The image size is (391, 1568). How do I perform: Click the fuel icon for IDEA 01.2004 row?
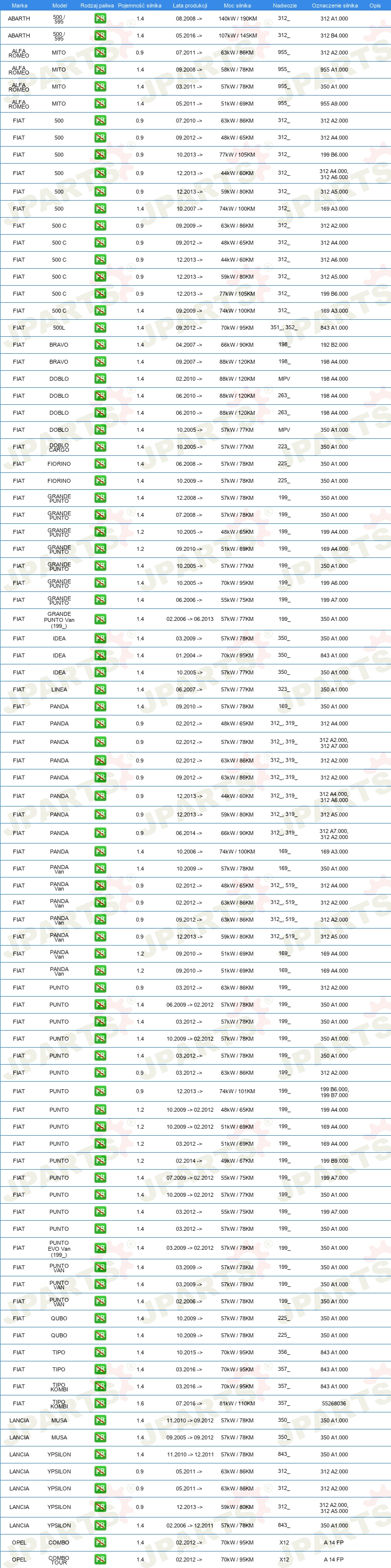[100, 655]
